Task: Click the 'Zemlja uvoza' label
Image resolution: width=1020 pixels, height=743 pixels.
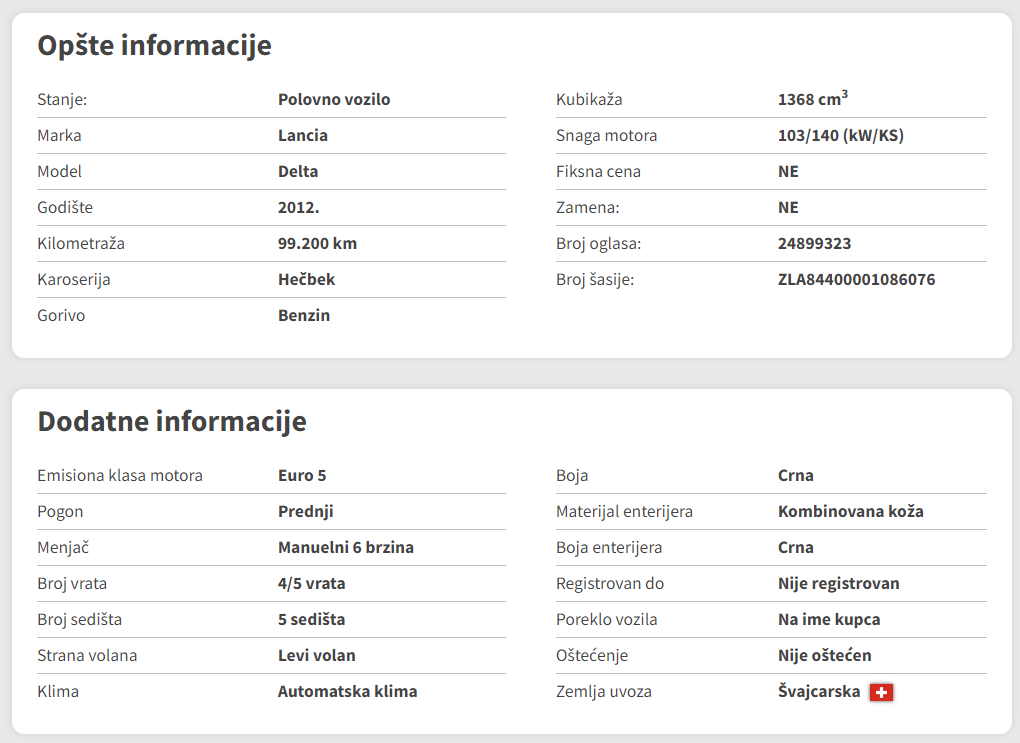Action: click(604, 692)
